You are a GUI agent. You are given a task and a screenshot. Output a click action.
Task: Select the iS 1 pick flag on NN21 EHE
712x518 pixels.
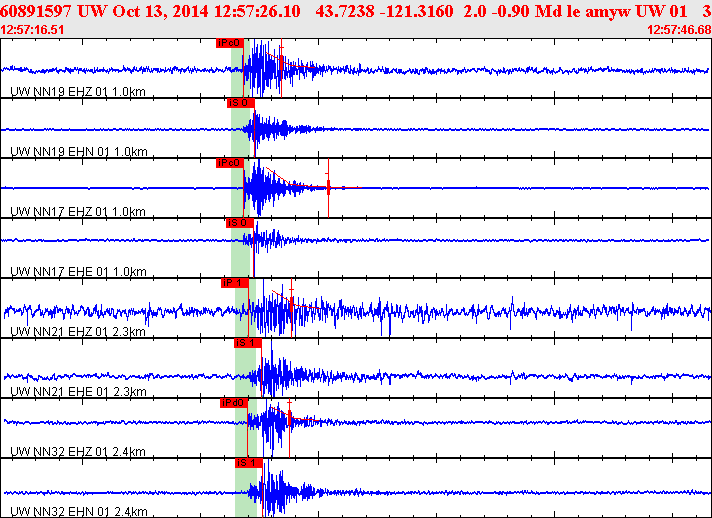click(248, 343)
